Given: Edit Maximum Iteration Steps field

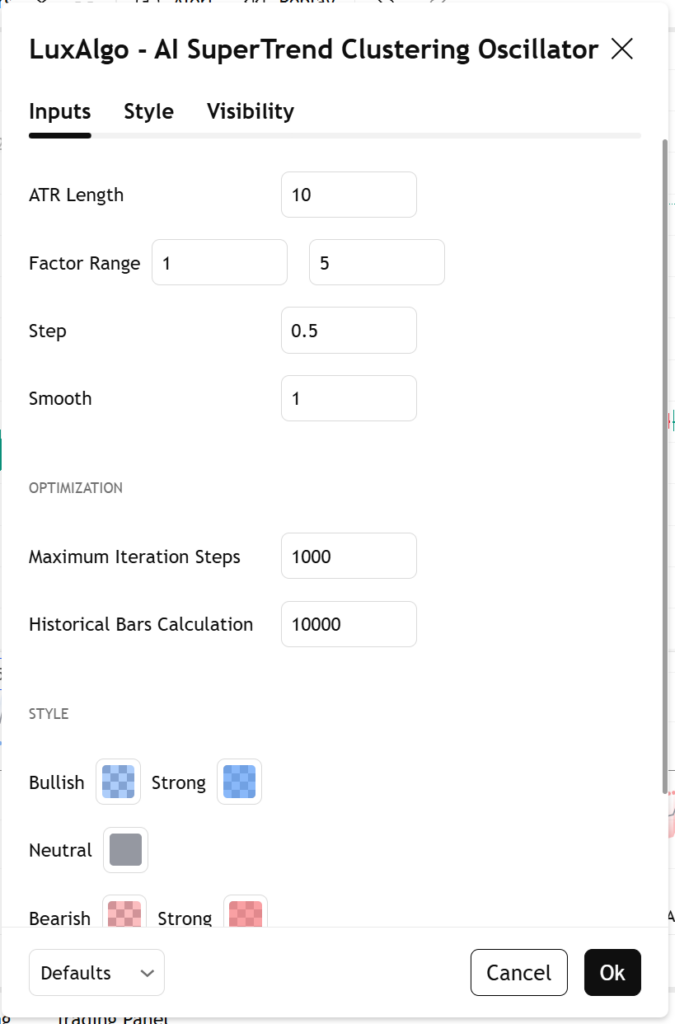Looking at the screenshot, I should tap(348, 556).
